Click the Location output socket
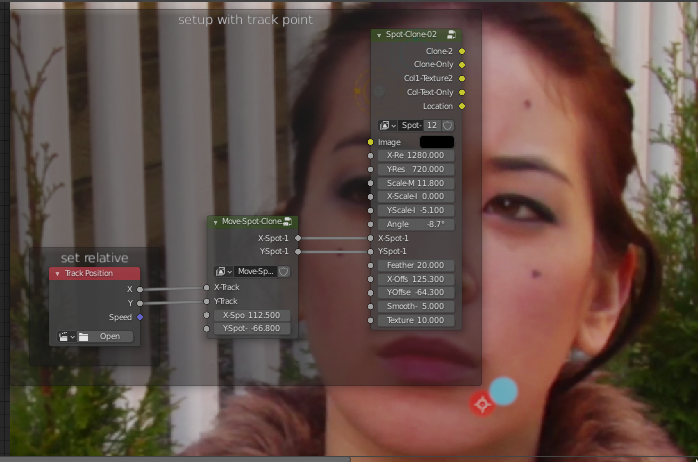The width and height of the screenshot is (698, 462). 462,106
